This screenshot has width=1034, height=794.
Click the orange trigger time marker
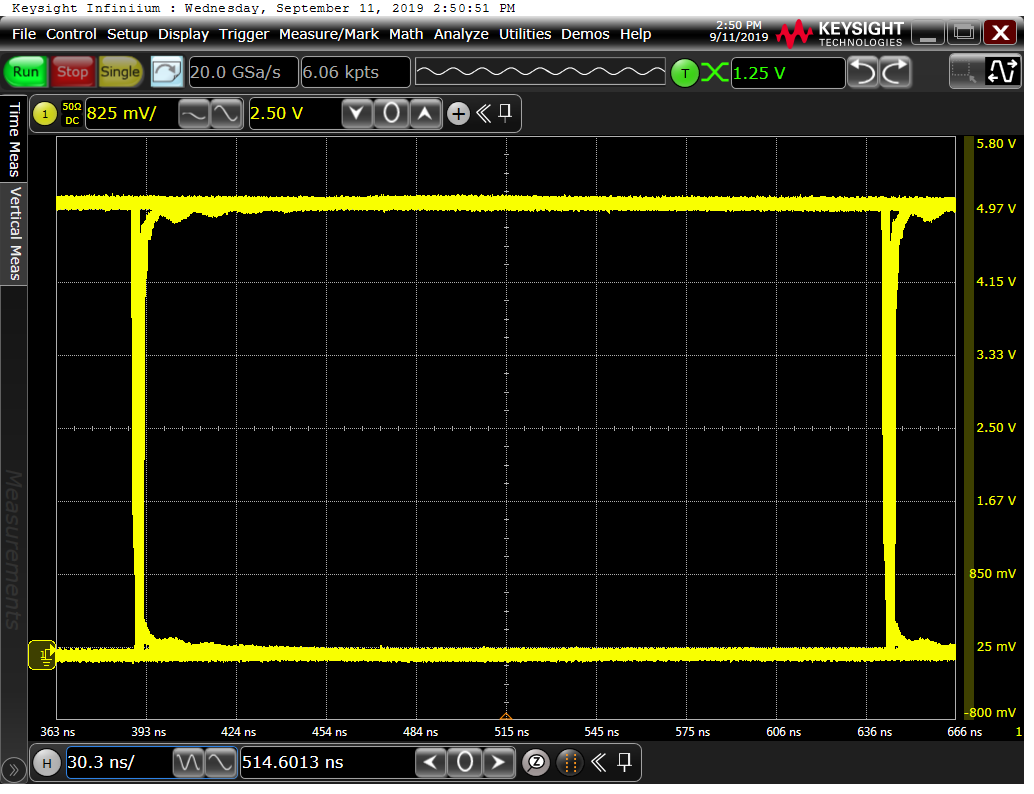tap(506, 716)
